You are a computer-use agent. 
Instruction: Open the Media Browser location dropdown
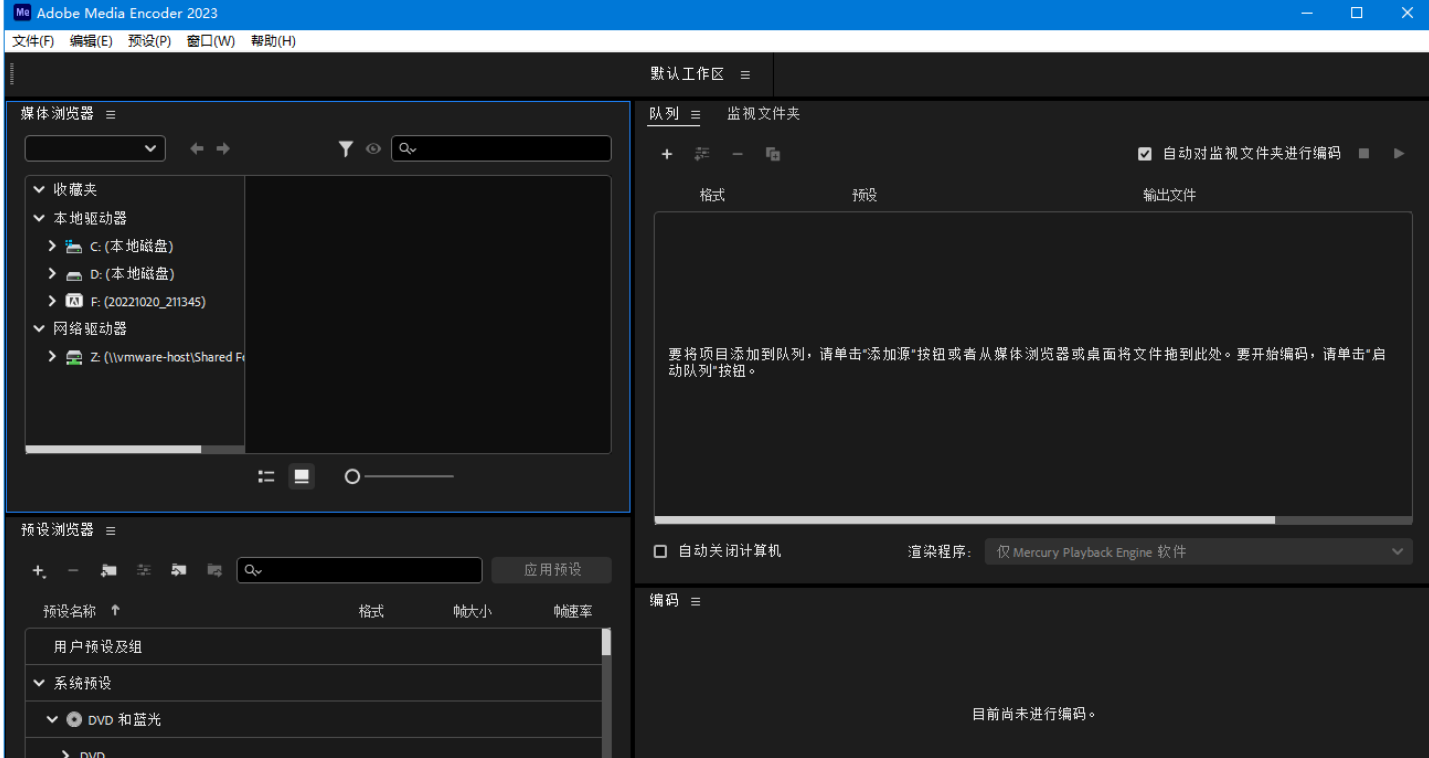click(x=95, y=149)
